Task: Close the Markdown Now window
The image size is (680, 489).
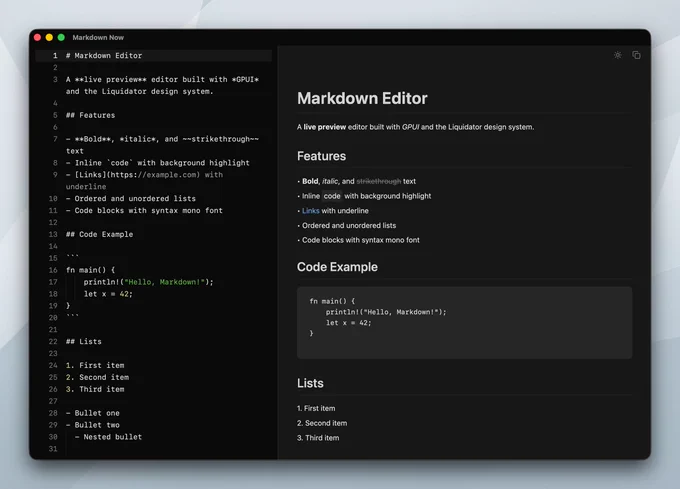Action: (37, 37)
